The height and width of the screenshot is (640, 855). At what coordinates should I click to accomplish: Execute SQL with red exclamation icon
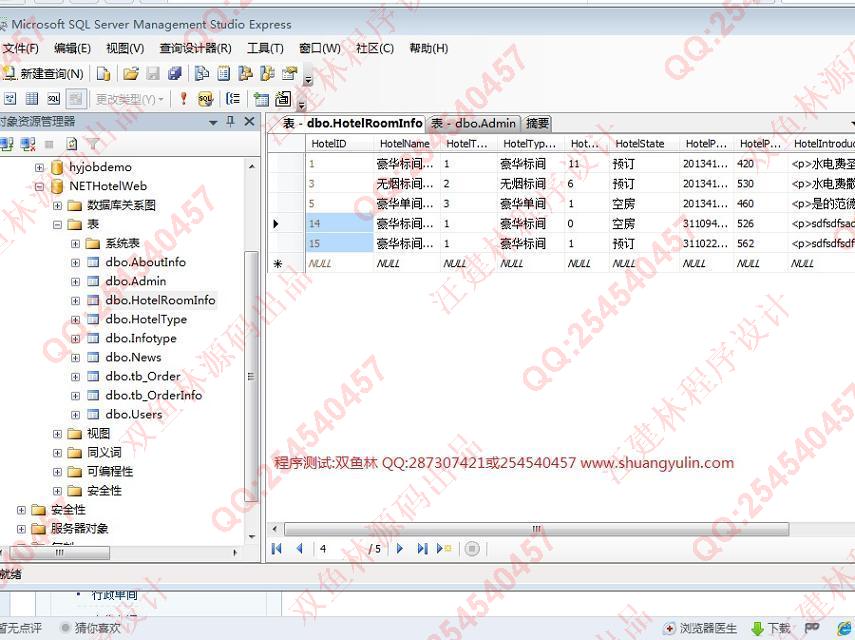point(184,99)
